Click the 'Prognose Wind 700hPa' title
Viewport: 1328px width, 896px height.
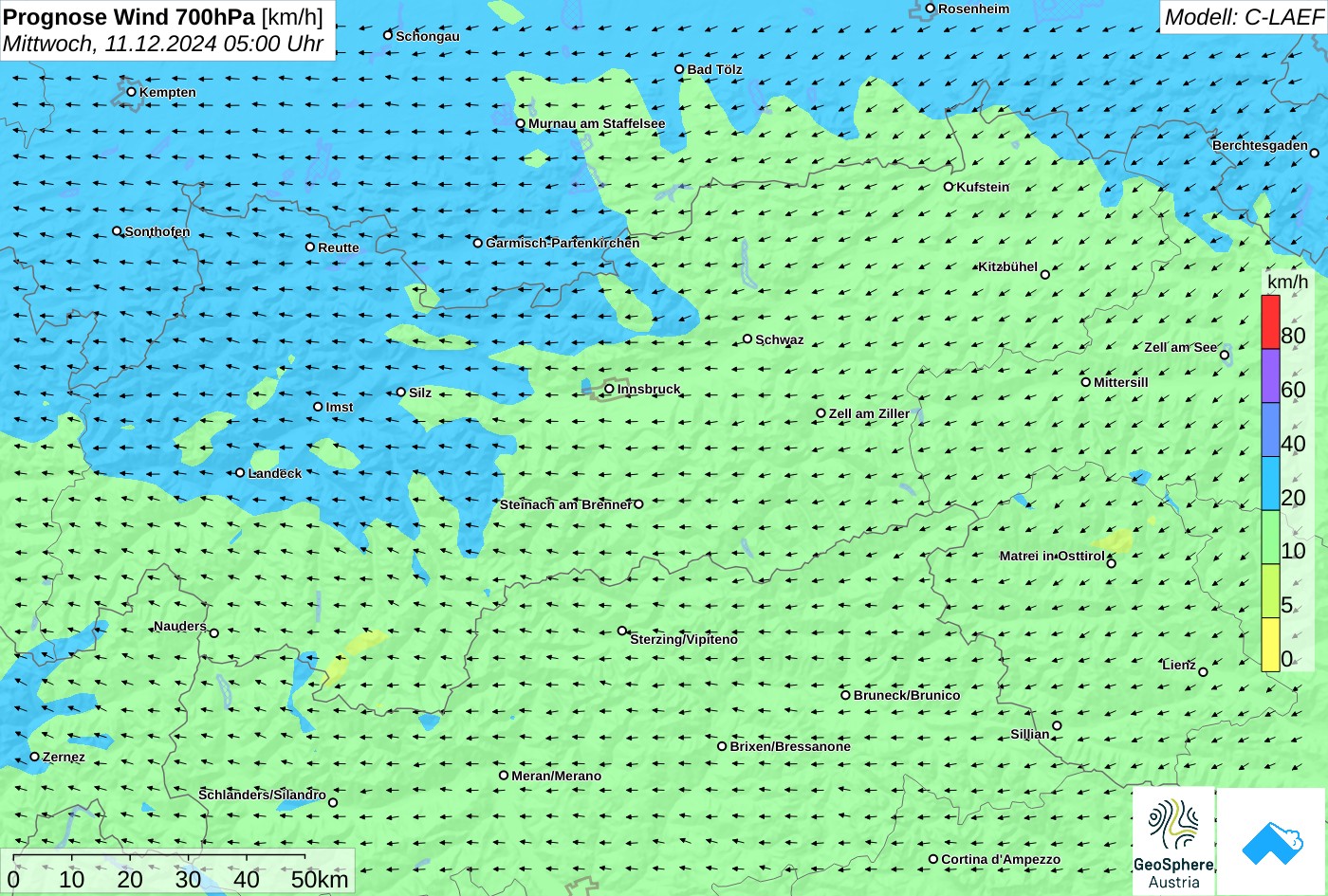(130, 16)
